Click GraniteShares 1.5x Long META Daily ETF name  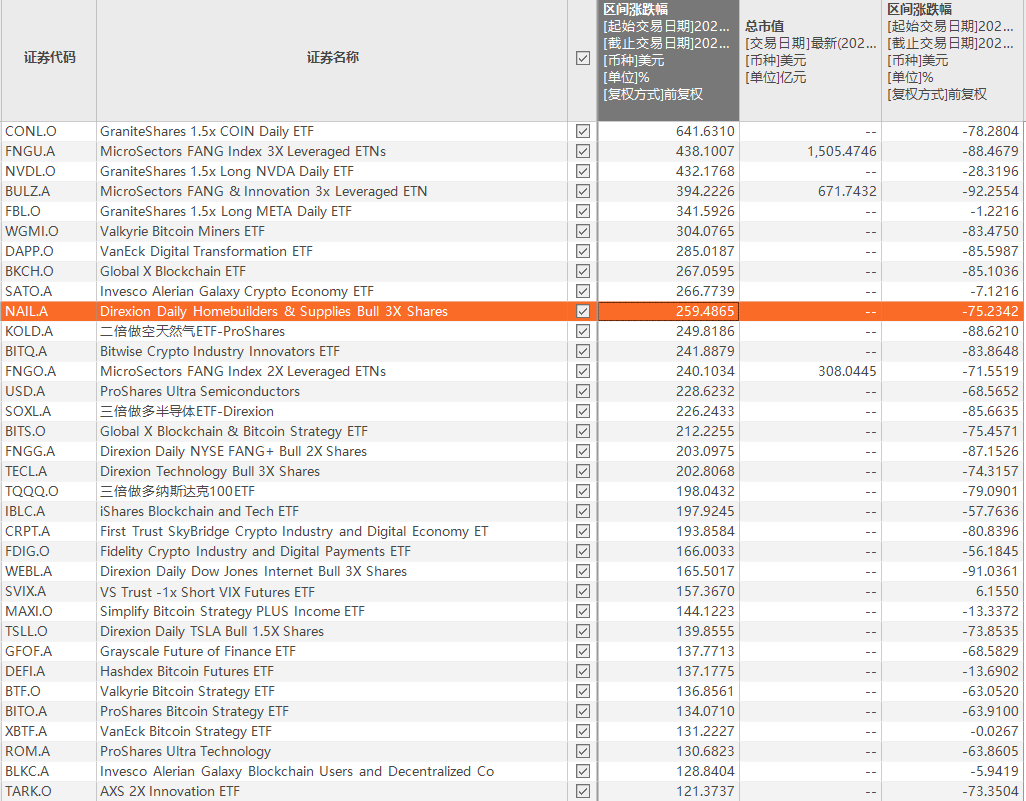point(226,211)
